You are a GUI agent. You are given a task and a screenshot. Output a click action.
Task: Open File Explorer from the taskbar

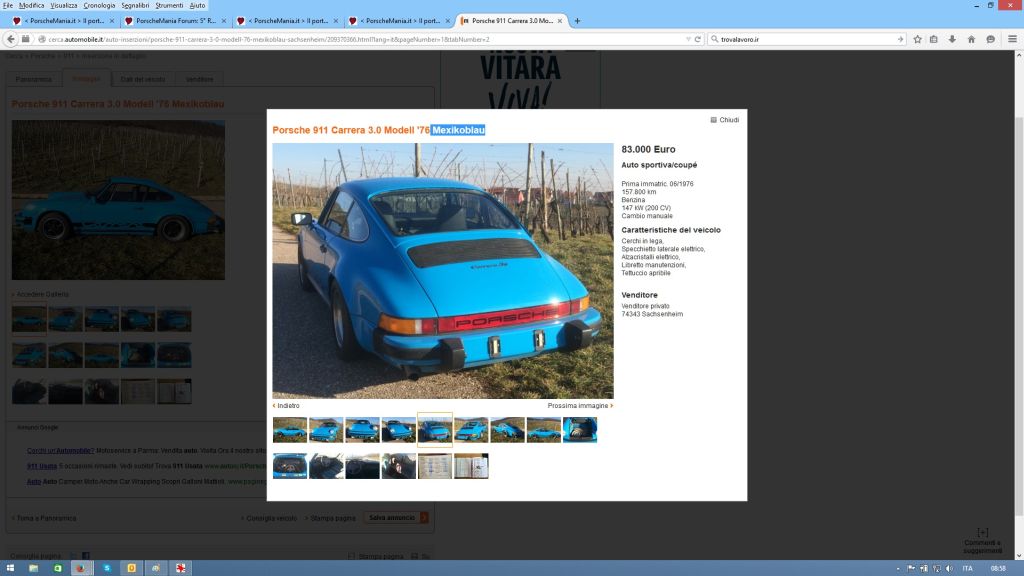[33, 568]
